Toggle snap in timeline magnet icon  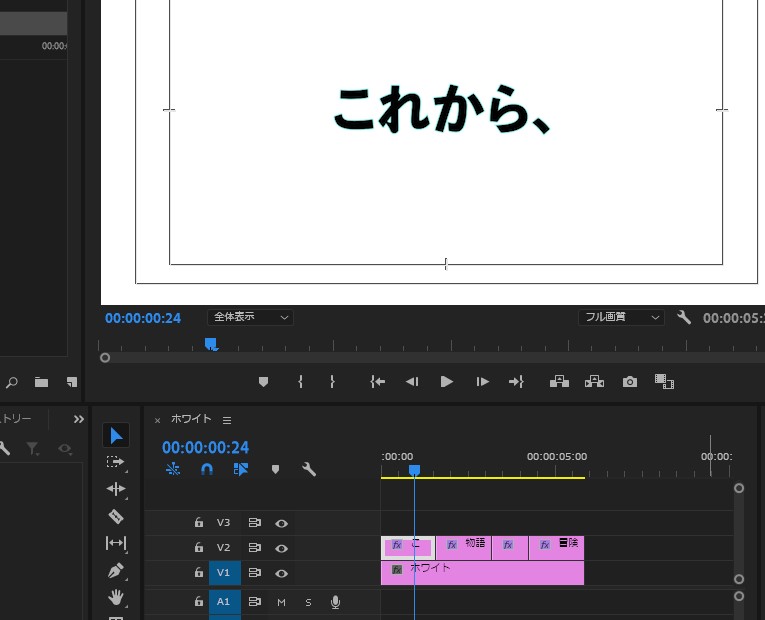click(207, 469)
